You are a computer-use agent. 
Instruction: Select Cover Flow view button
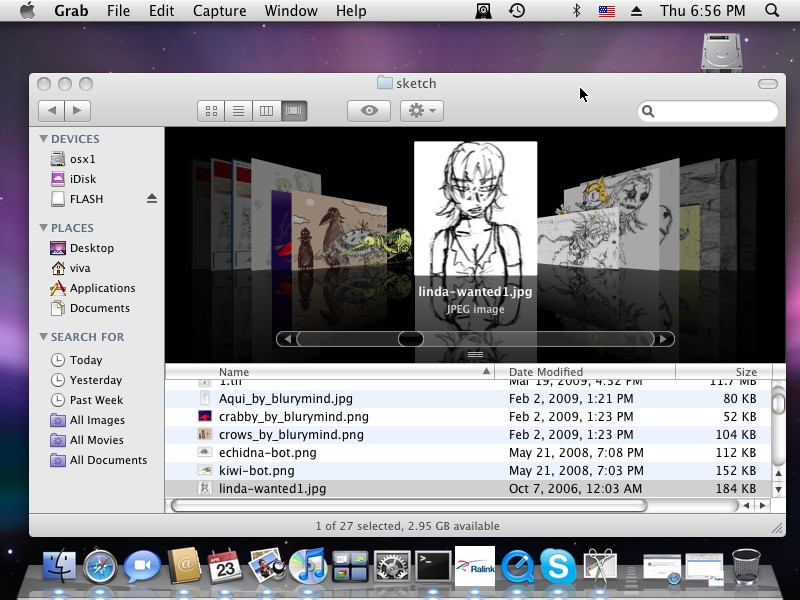tap(294, 111)
